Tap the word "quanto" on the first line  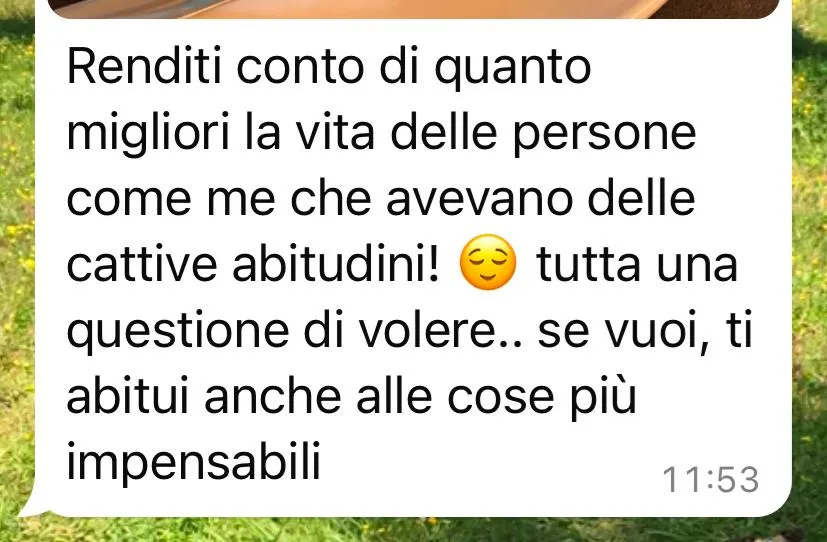point(512,69)
